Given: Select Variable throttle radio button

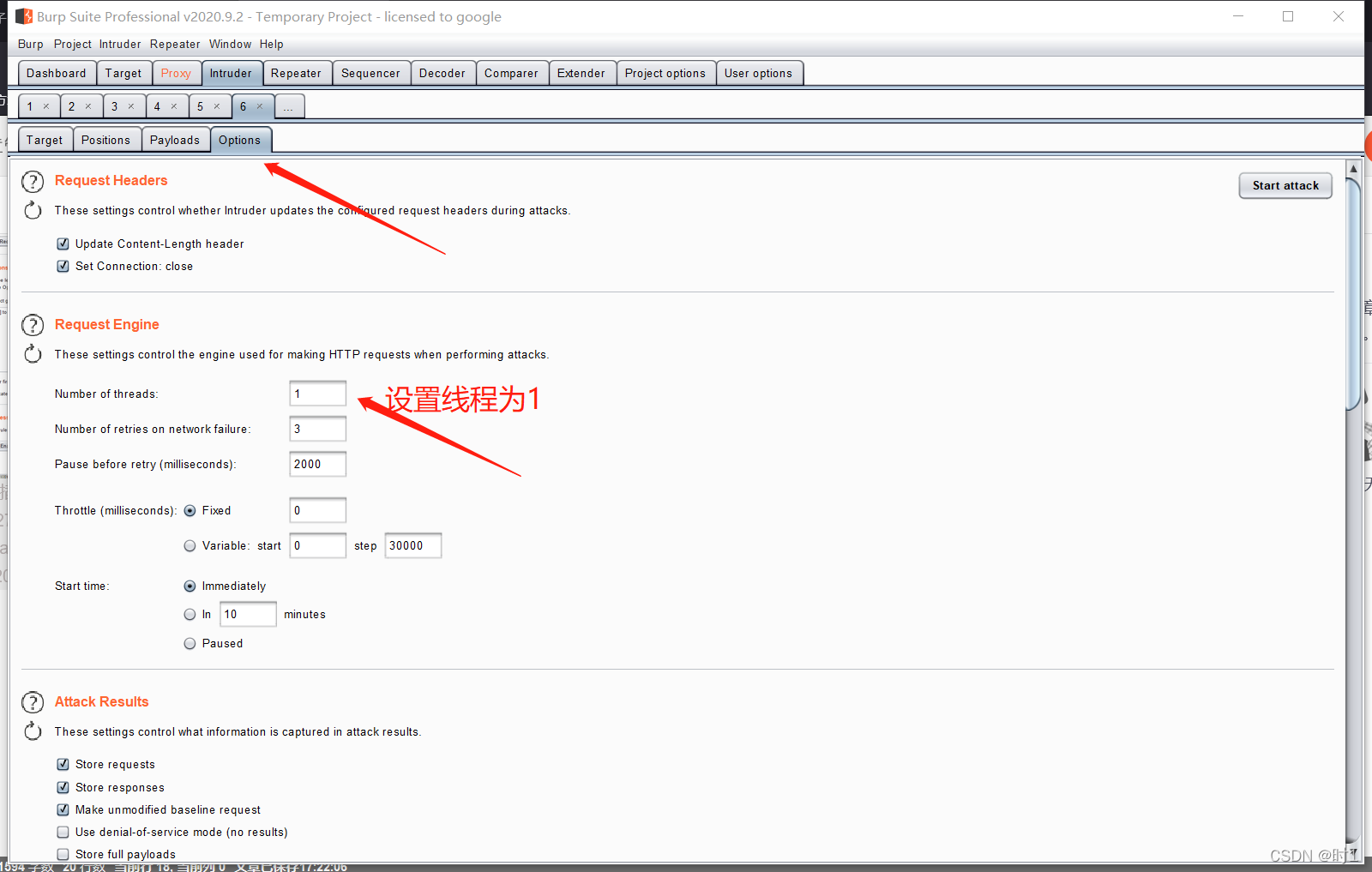Looking at the screenshot, I should [x=190, y=545].
